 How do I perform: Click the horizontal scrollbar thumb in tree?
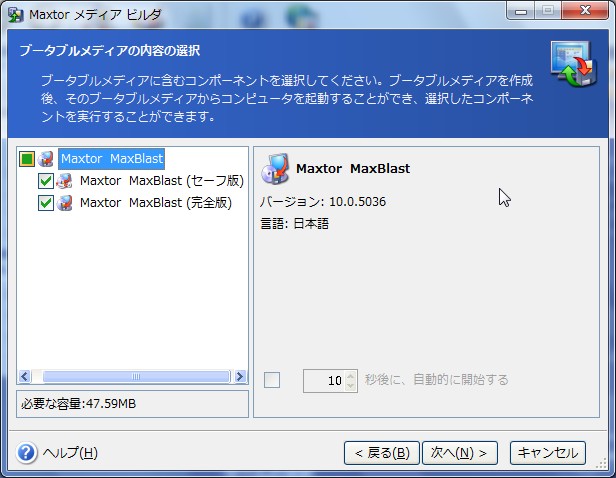(136, 376)
